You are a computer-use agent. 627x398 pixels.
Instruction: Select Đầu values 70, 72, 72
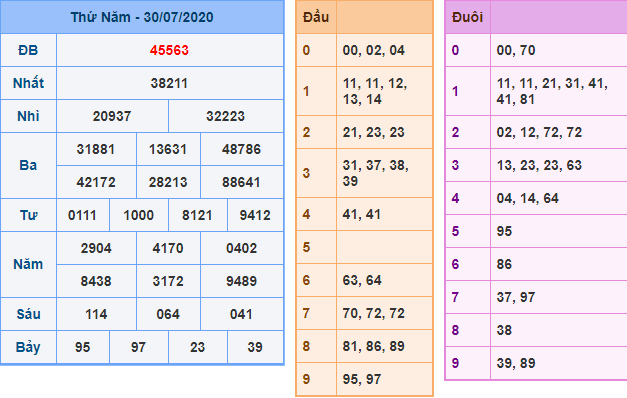coord(373,313)
